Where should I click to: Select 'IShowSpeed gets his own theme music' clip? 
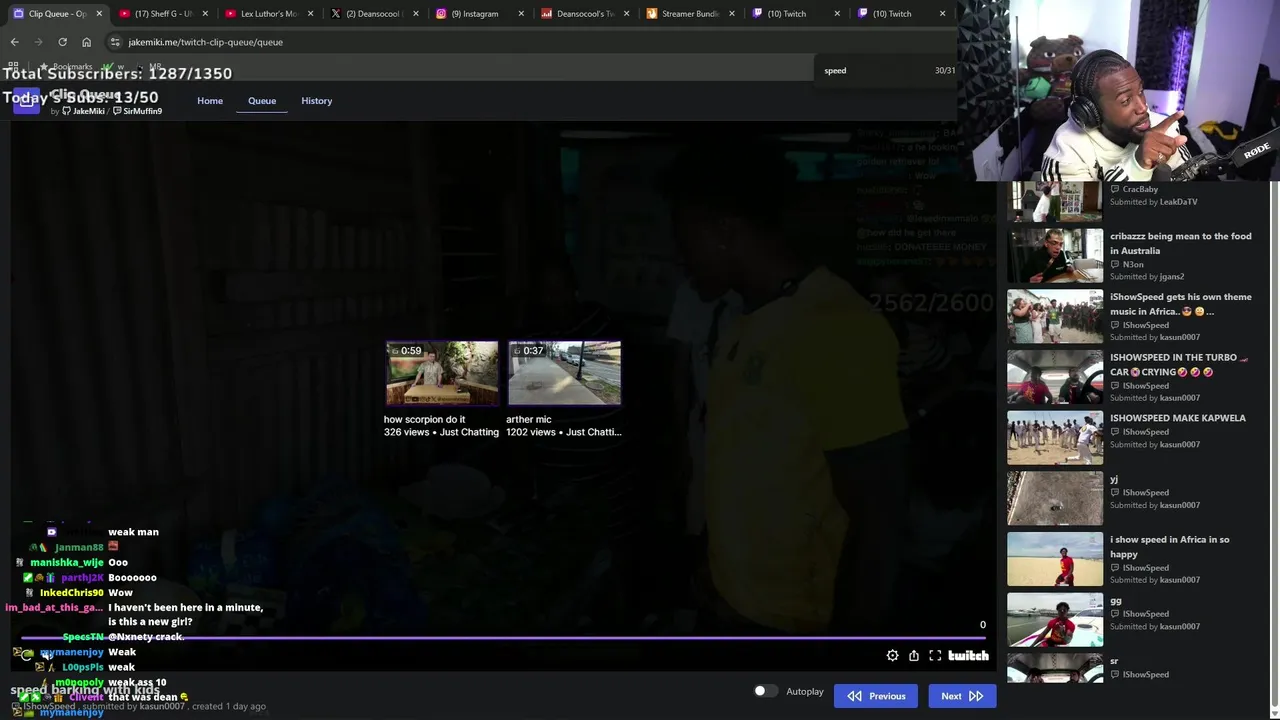(x=1130, y=316)
